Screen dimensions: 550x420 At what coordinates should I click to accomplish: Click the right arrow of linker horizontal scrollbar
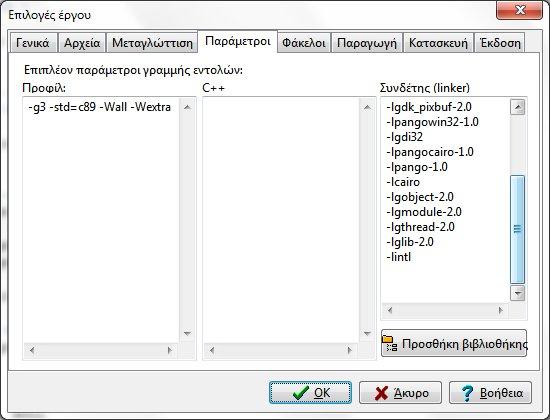(x=501, y=310)
